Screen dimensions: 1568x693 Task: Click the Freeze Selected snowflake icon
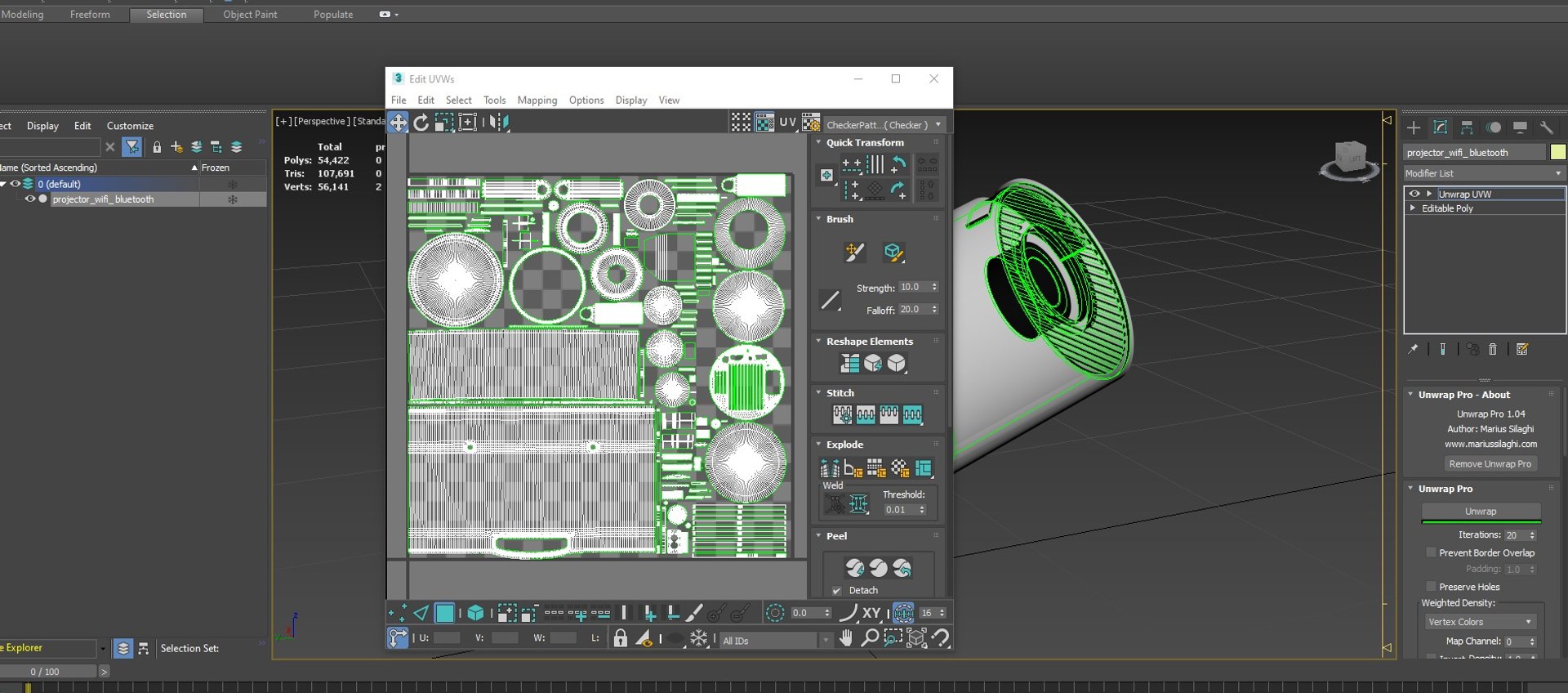click(699, 638)
